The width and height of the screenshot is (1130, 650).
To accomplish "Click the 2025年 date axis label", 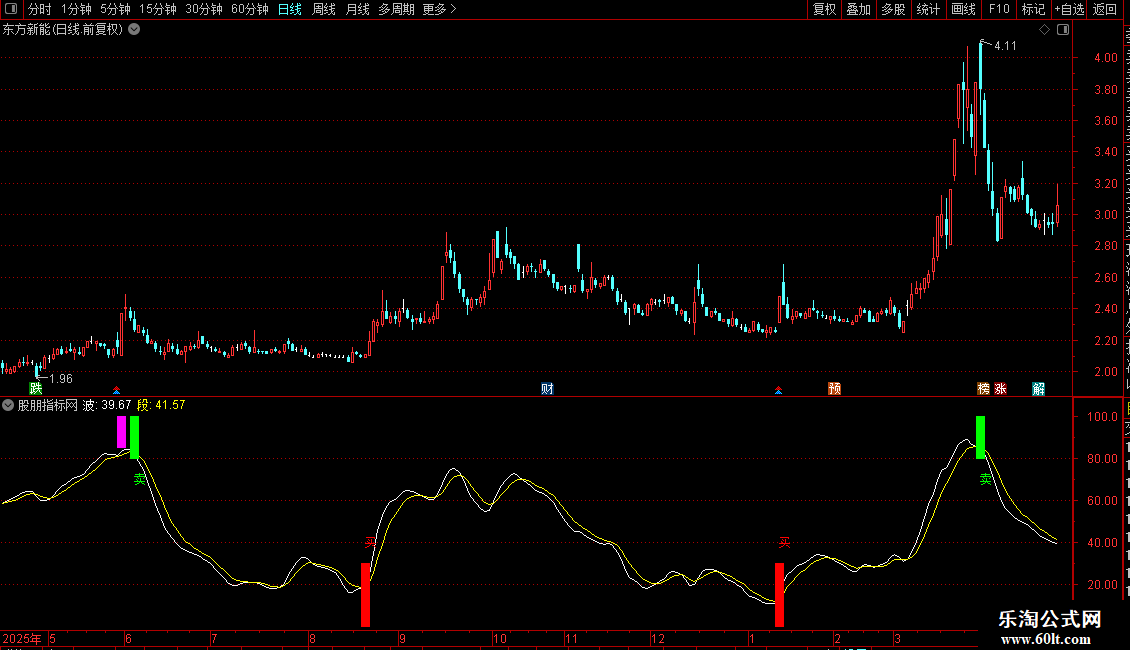I will click(x=22, y=638).
